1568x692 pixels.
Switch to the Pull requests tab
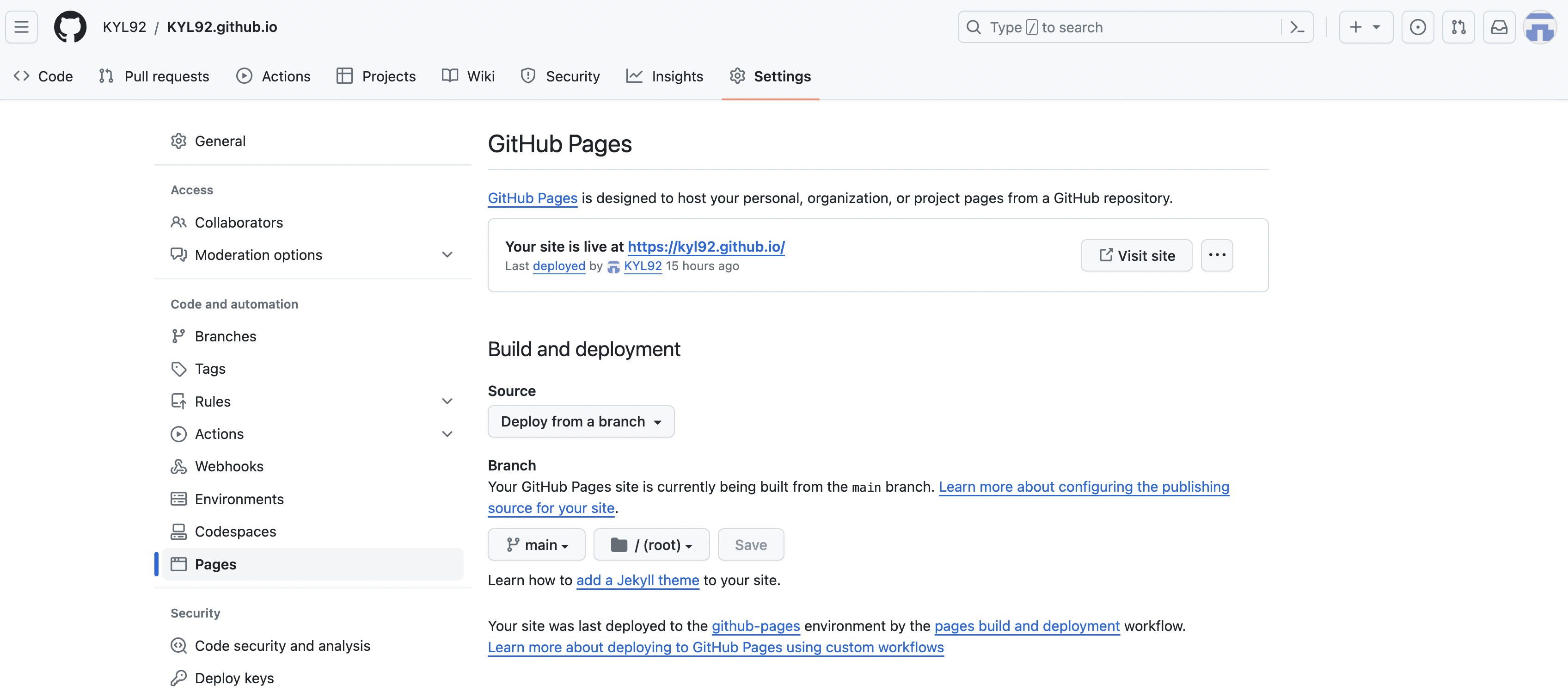(154, 76)
